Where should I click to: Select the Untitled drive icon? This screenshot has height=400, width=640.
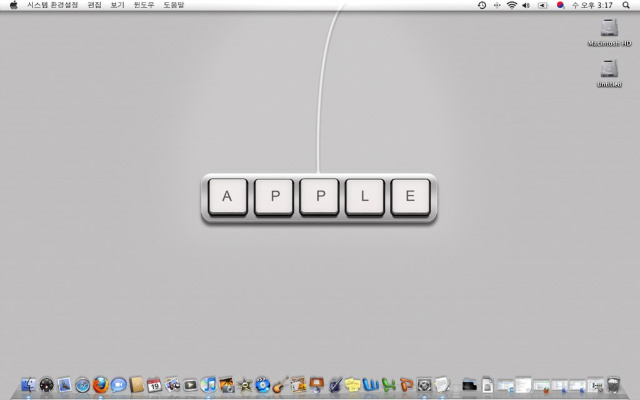coord(609,73)
